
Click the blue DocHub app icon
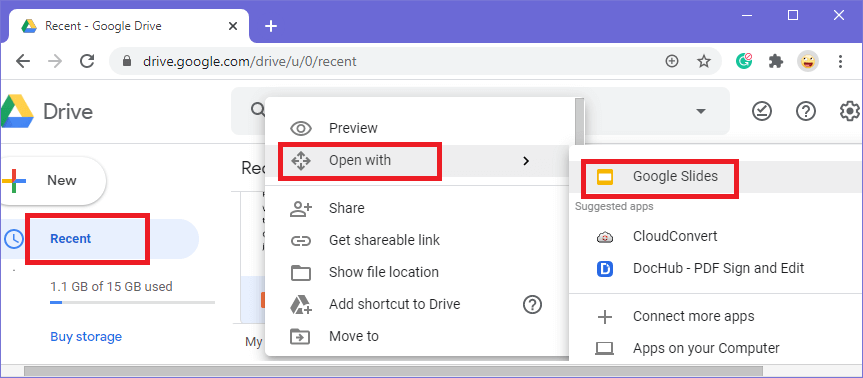(x=605, y=269)
